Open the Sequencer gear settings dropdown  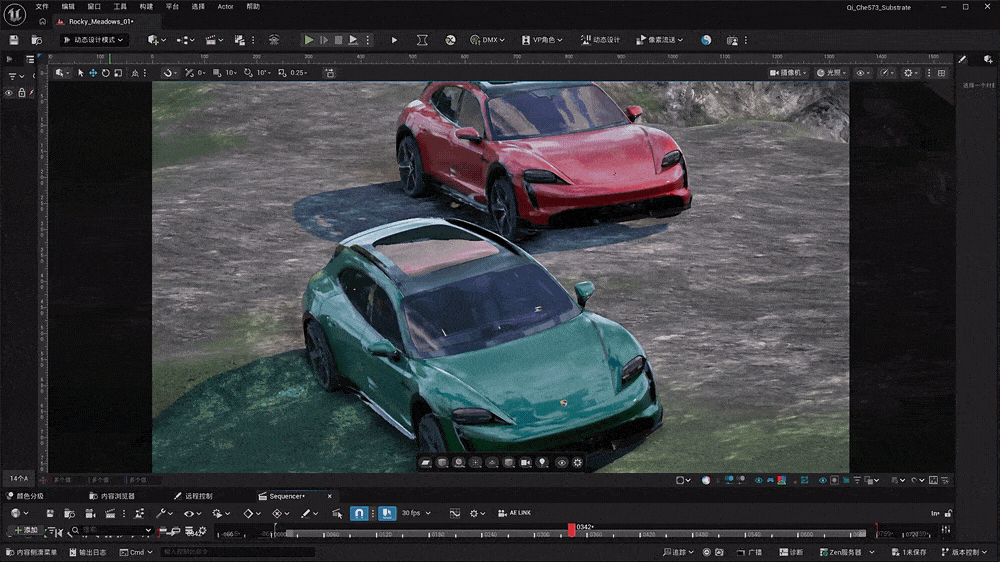click(x=477, y=513)
